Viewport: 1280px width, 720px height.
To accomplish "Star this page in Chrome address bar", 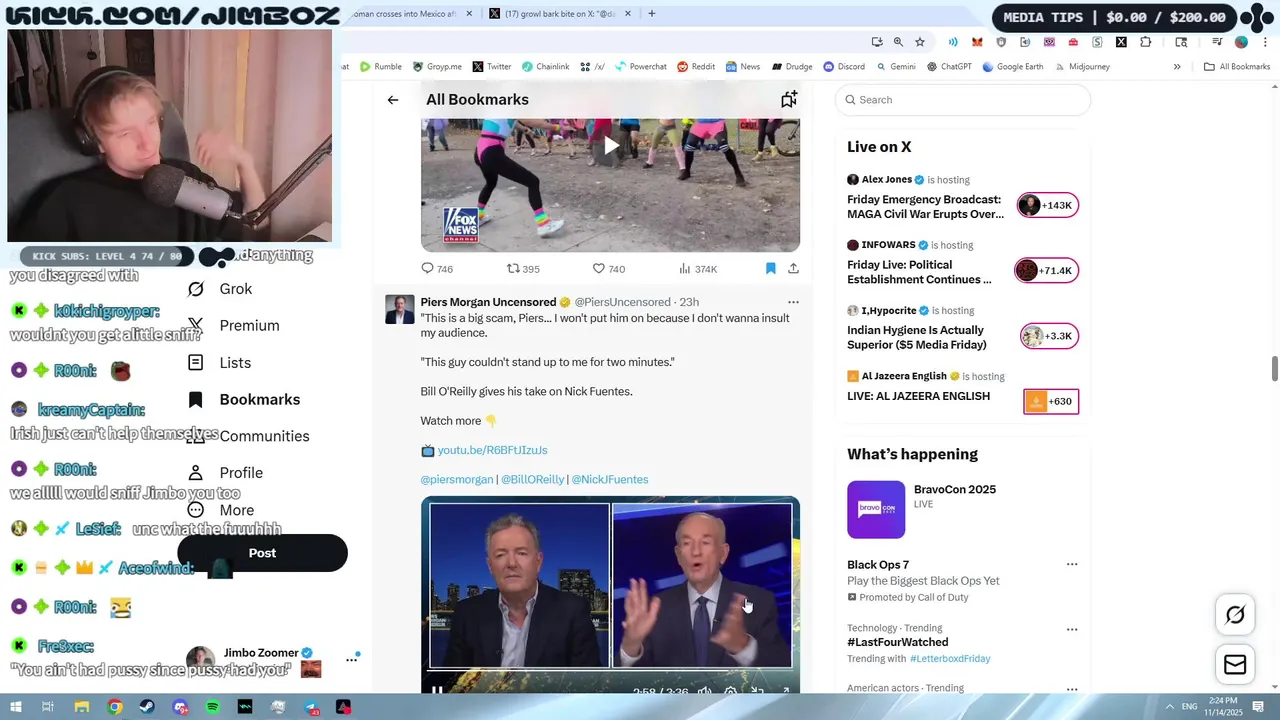I will tap(920, 42).
